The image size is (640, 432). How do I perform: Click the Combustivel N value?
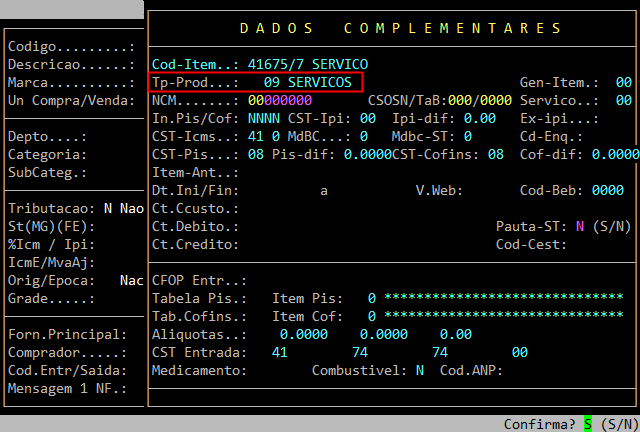(420, 370)
